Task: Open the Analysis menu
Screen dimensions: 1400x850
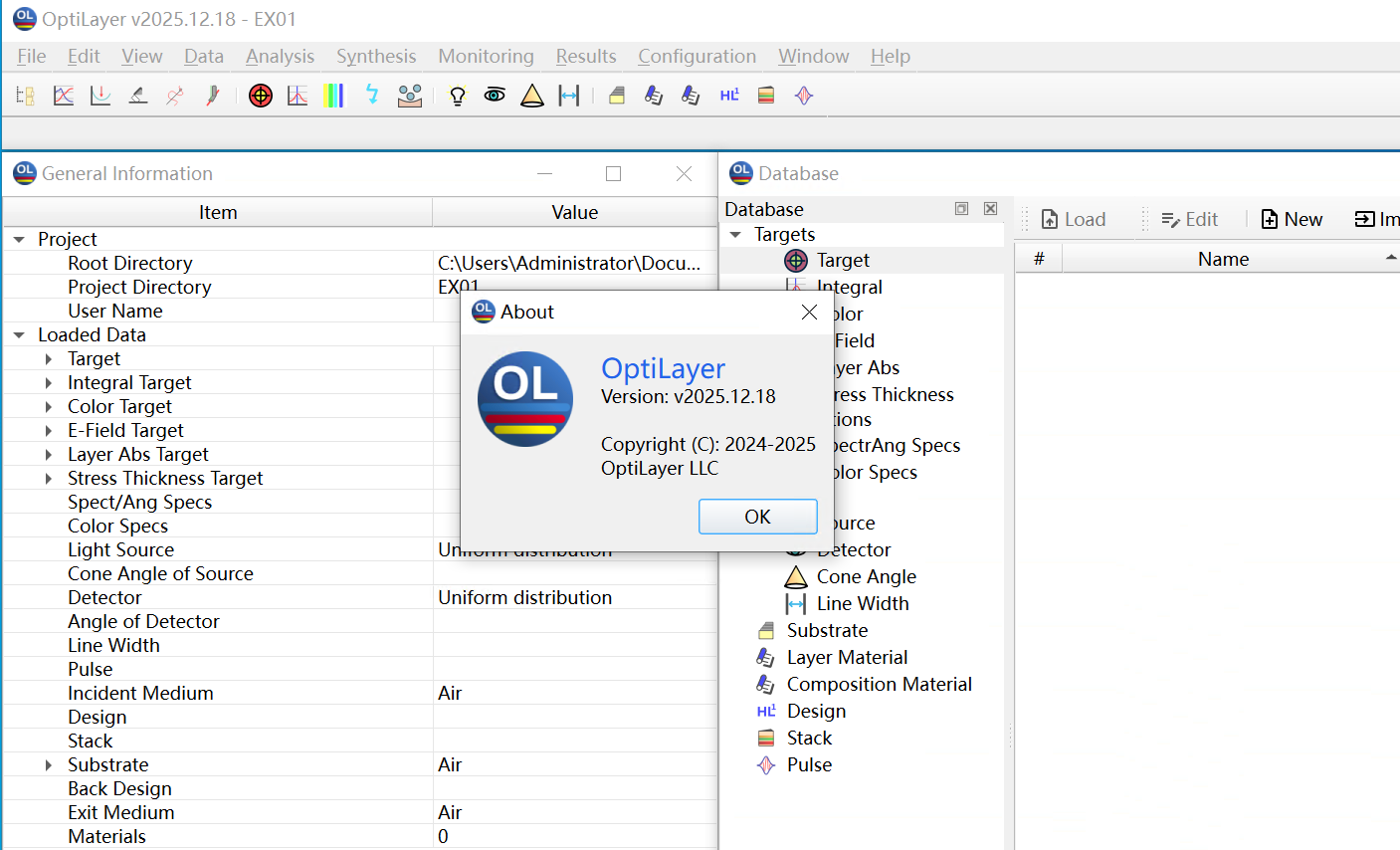Action: [280, 57]
